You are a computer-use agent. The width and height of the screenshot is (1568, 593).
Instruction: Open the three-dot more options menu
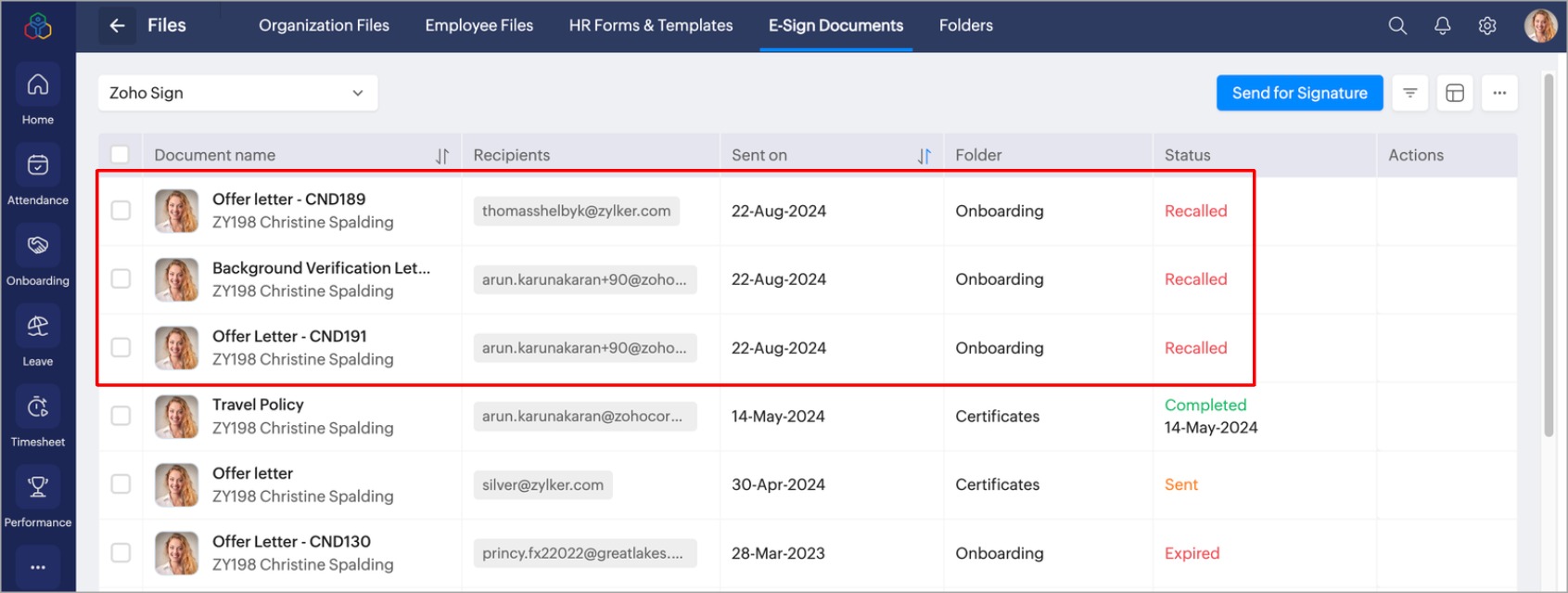[1499, 93]
